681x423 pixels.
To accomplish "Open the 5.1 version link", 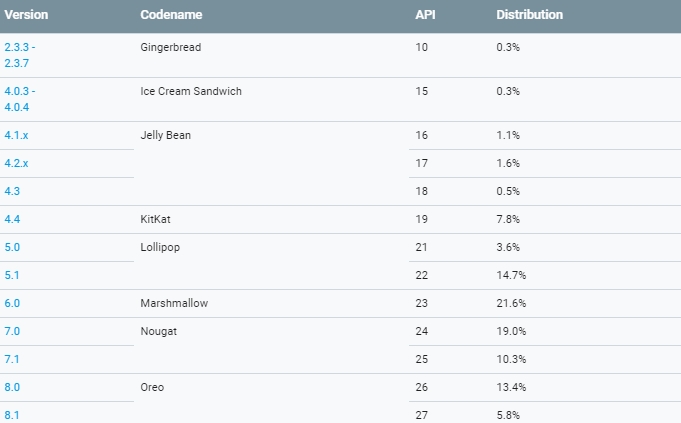I will (12, 274).
